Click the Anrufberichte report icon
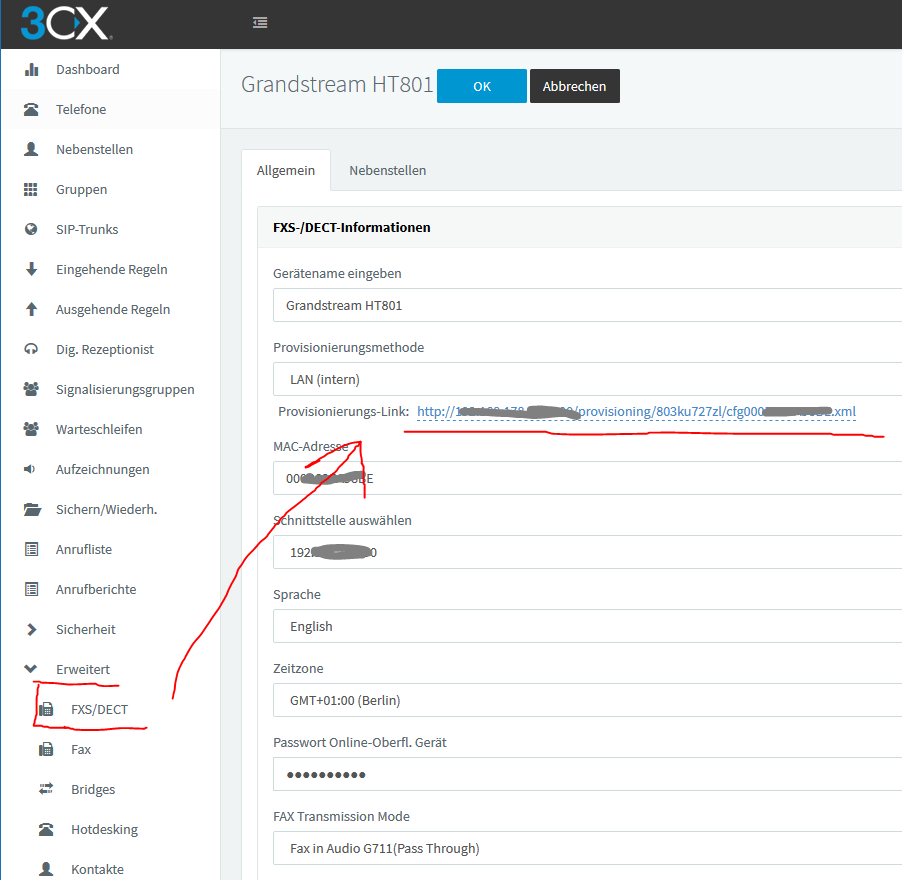This screenshot has height=880, width=902. [32, 590]
